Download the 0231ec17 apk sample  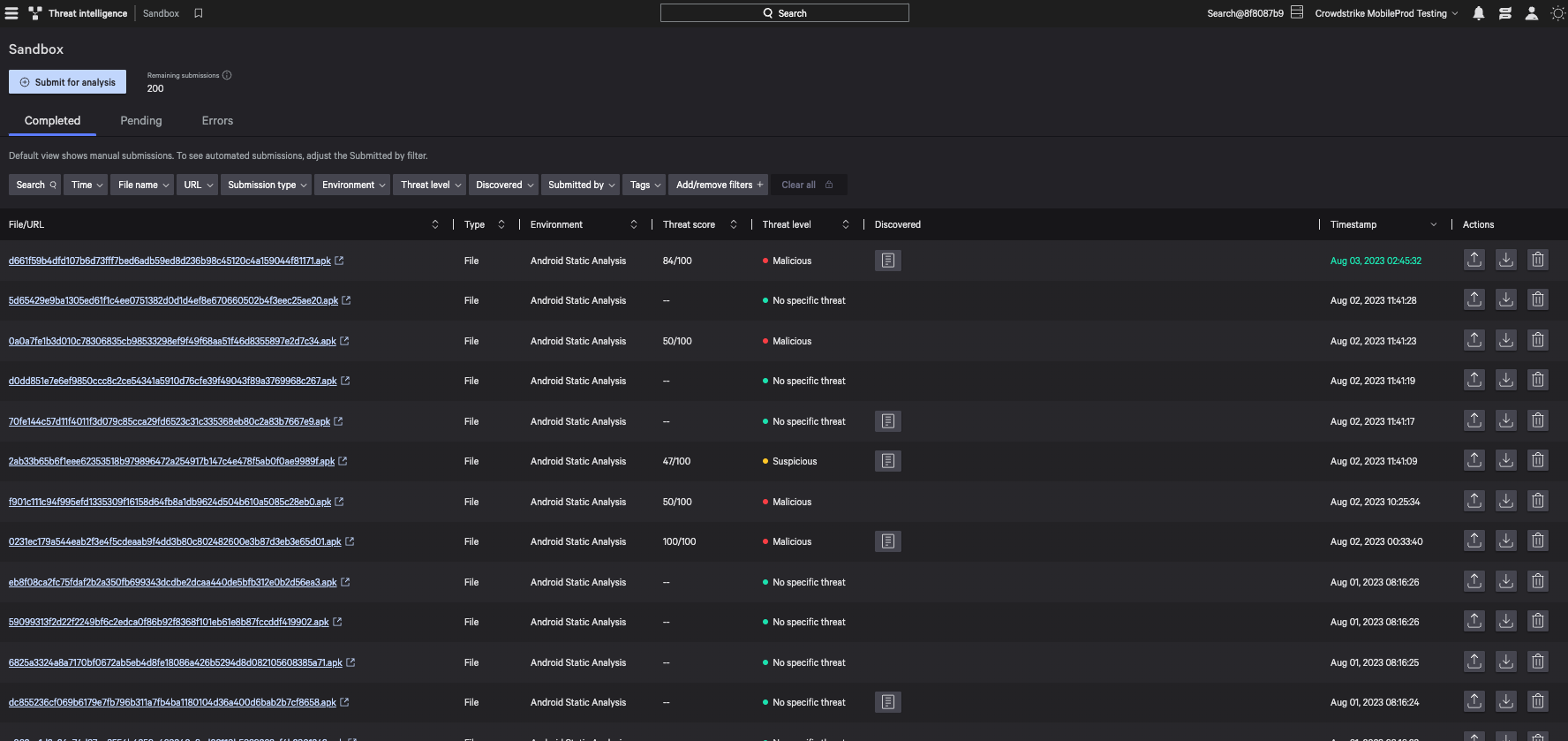(x=1506, y=541)
